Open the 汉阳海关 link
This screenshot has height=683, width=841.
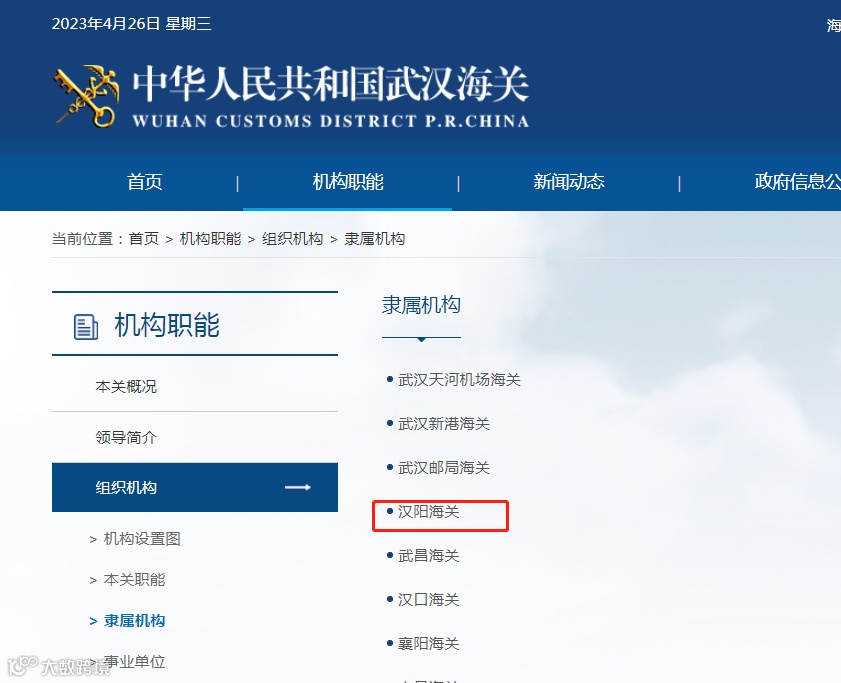point(428,512)
